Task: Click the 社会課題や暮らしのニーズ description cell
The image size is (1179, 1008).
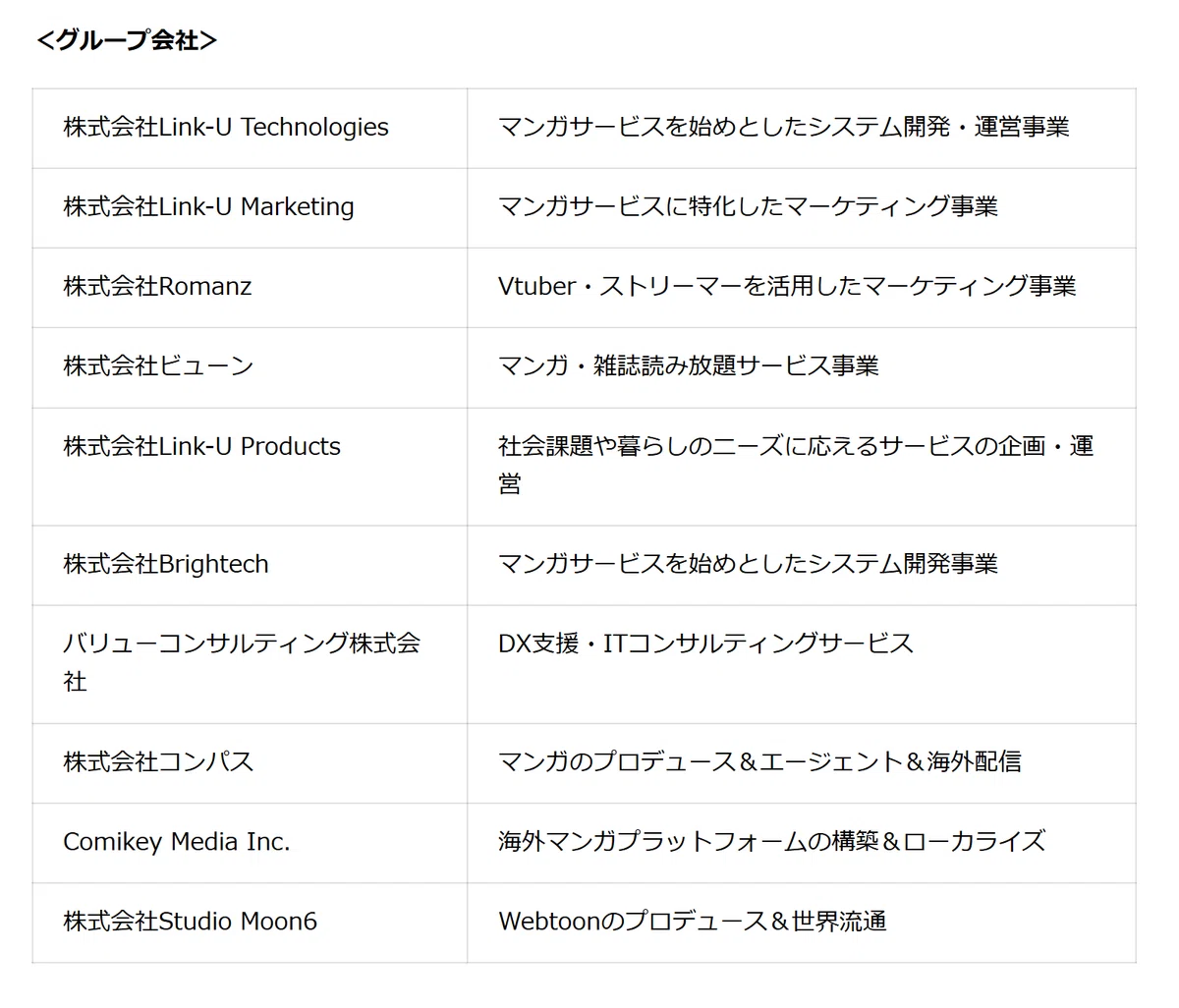Action: coord(802,467)
